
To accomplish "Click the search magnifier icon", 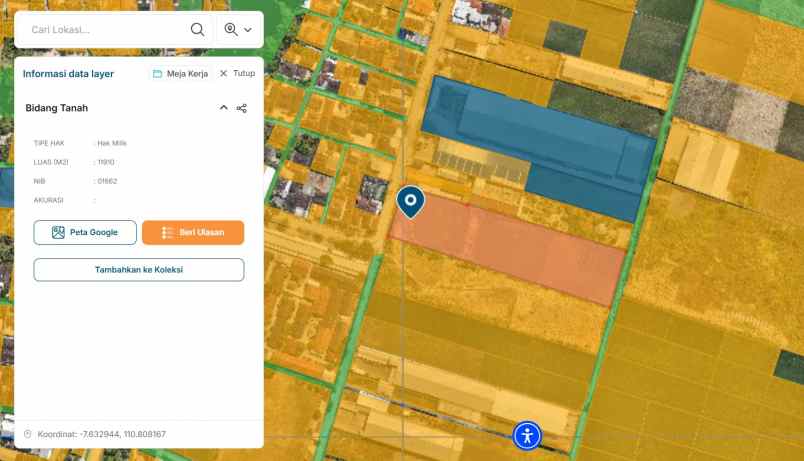I will point(197,30).
